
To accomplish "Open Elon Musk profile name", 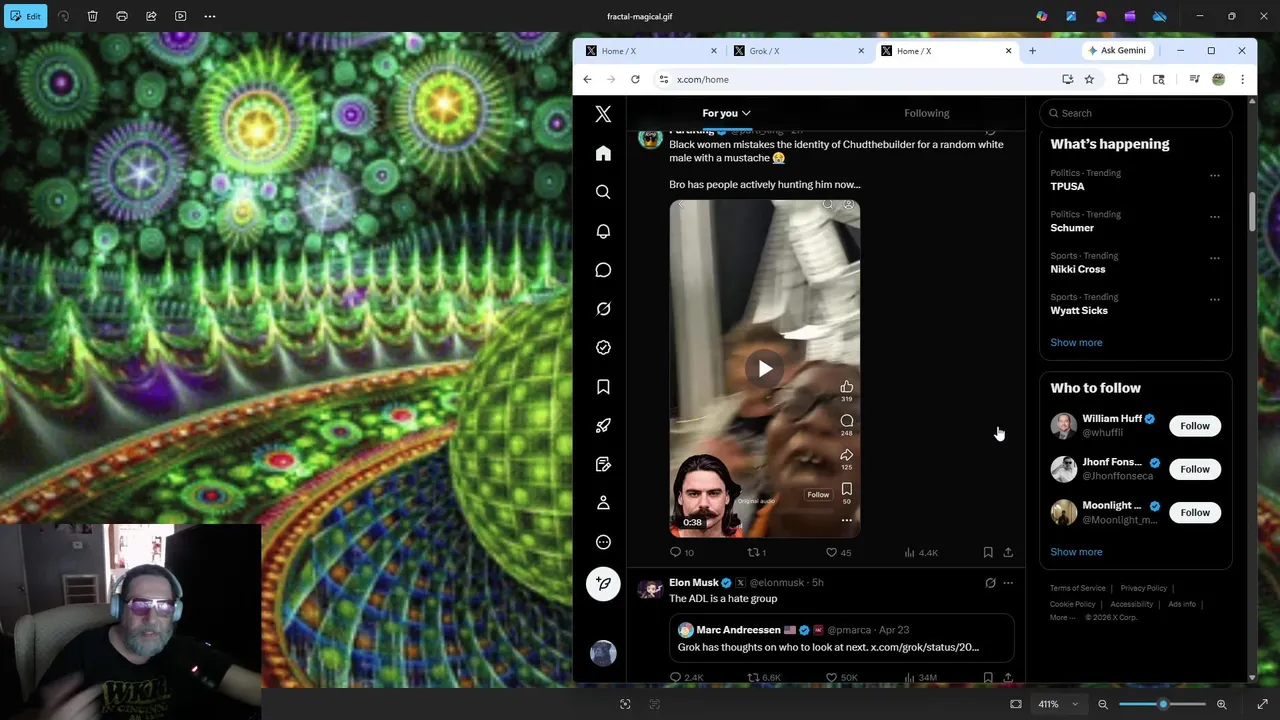I will [x=693, y=582].
